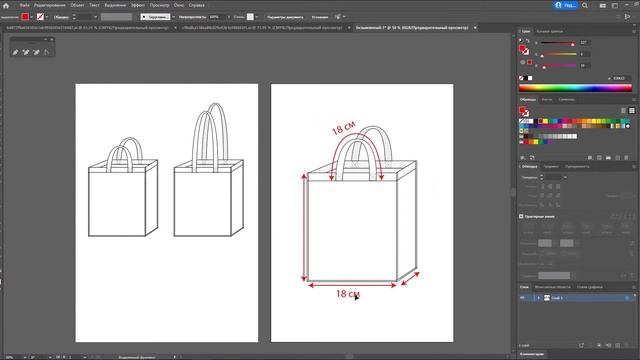Image resolution: width=640 pixels, height=360 pixels.
Task: Switch to the Монтажные области tab
Action: [552, 287]
